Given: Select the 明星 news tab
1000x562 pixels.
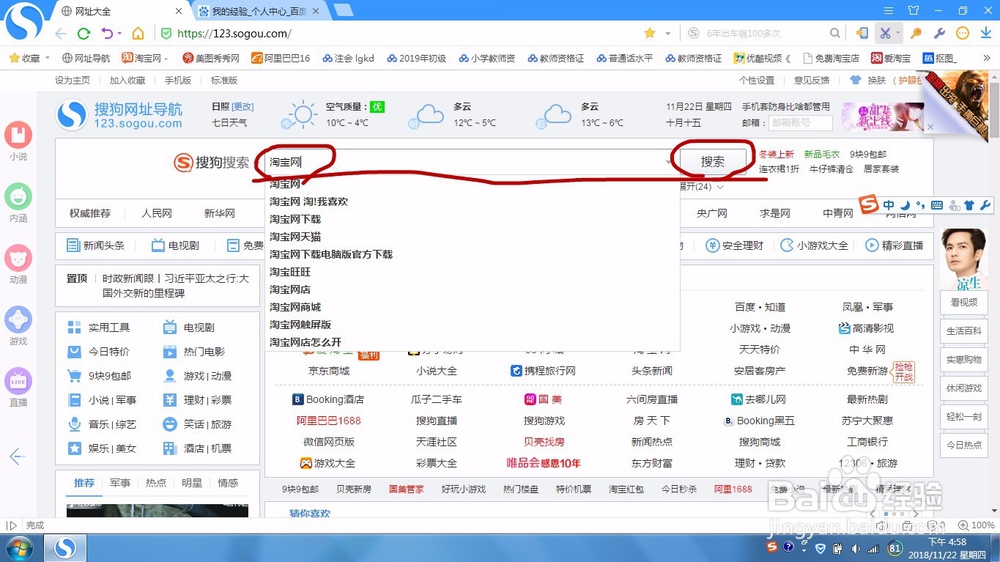Looking at the screenshot, I should coord(191,483).
